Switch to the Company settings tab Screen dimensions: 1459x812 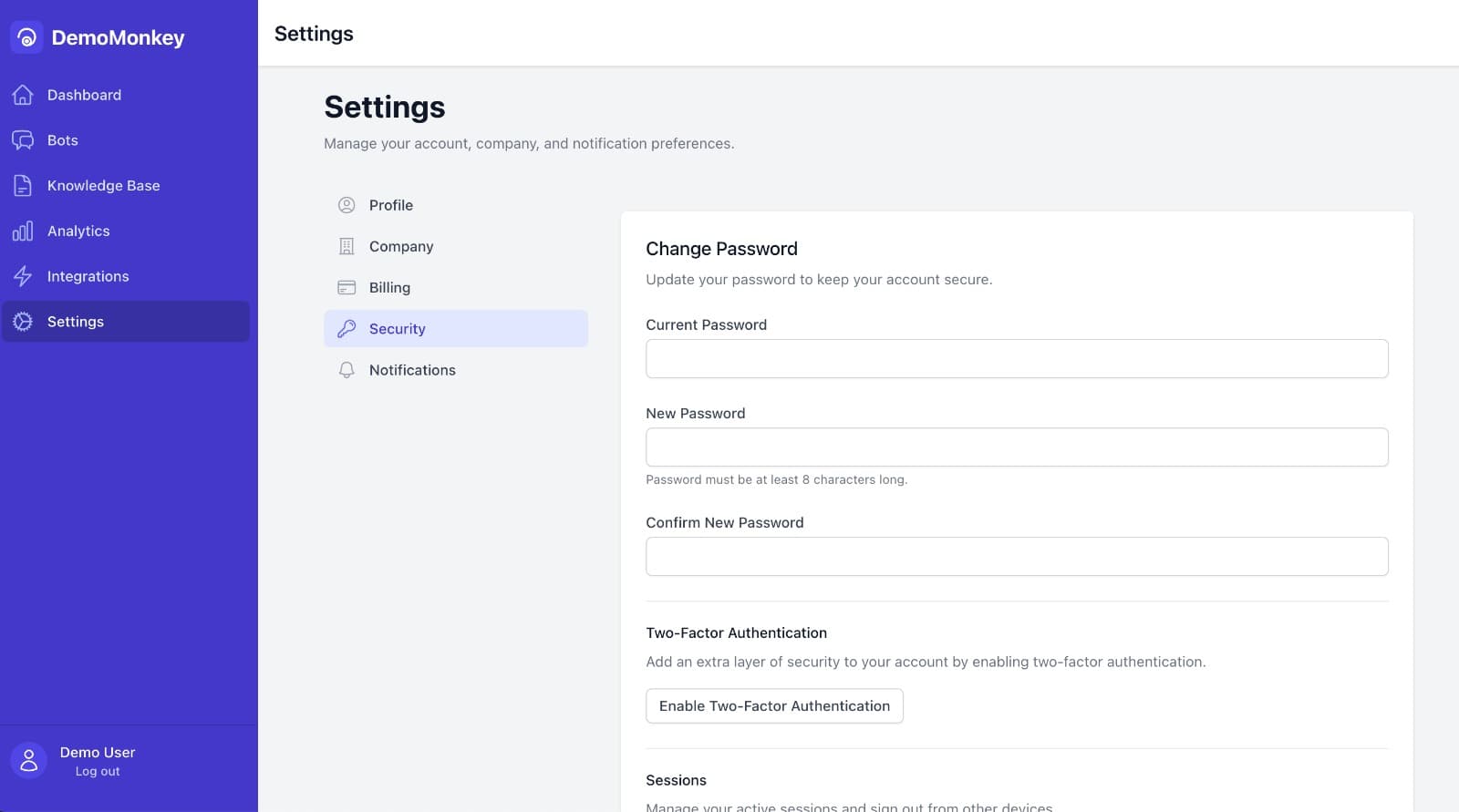[x=456, y=246]
